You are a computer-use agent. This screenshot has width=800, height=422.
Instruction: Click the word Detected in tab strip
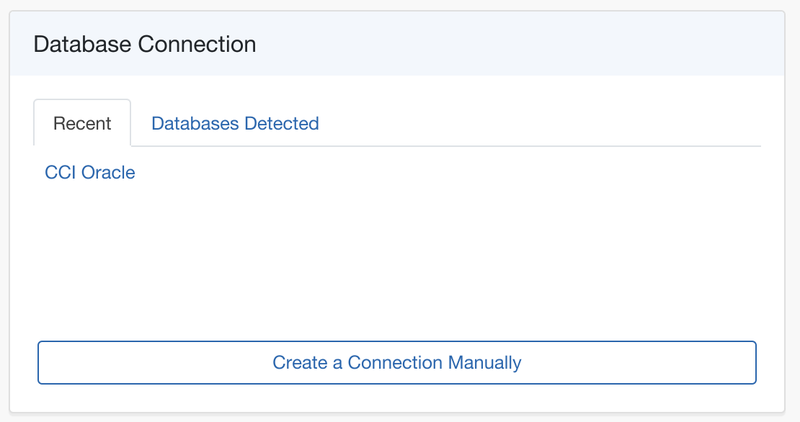282,123
